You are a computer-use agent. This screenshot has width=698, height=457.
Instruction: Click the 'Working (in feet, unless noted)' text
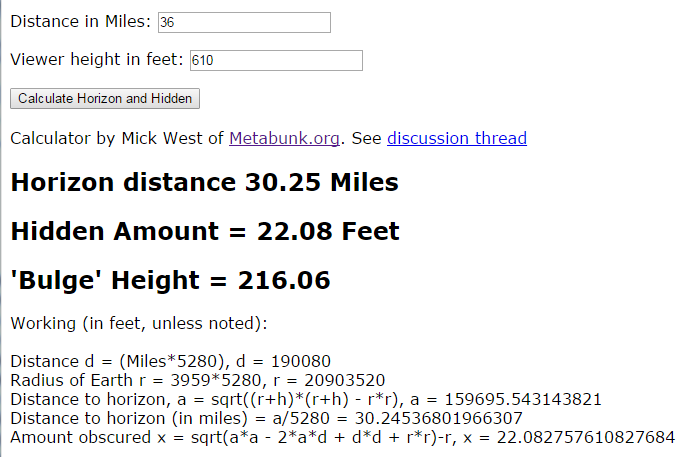pyautogui.click(x=138, y=324)
